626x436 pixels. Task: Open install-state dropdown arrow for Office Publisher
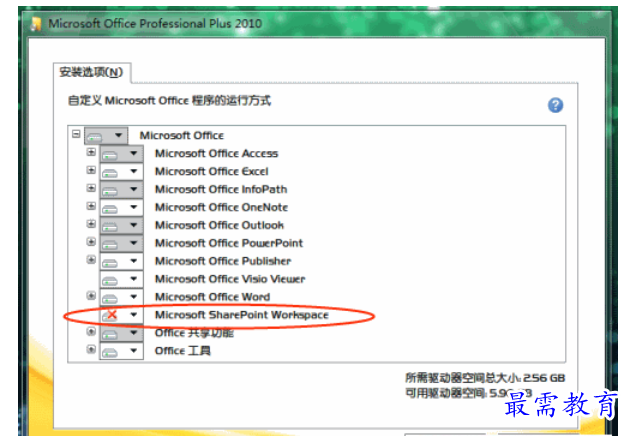coord(134,261)
